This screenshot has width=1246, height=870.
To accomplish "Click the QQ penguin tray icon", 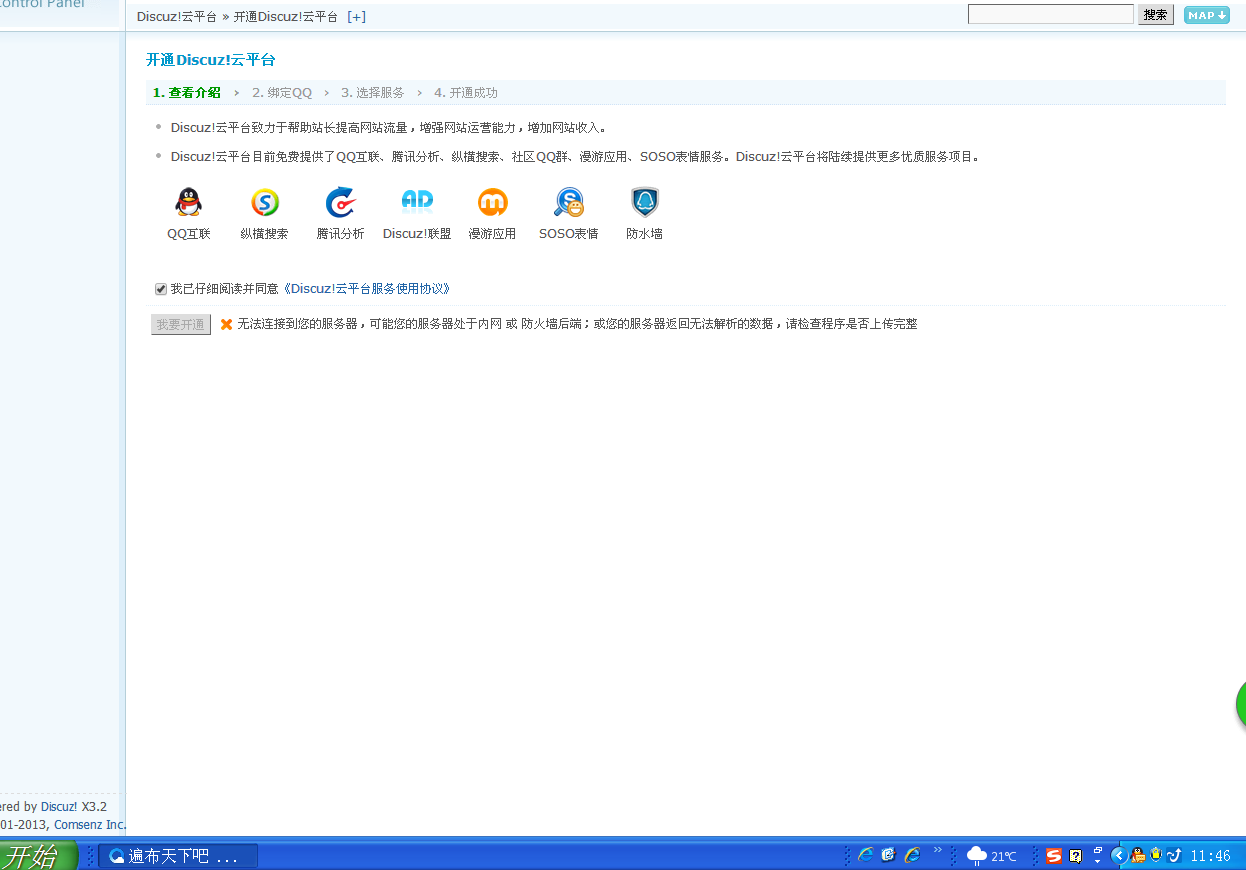I will (x=1138, y=856).
